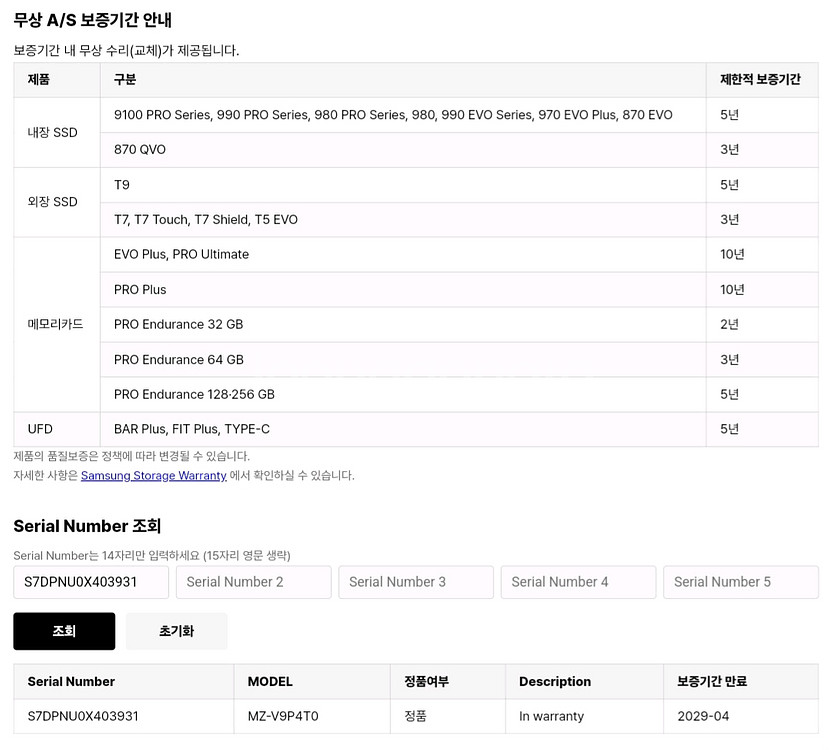This screenshot has height=750, width=831.
Task: Click into the Serial Number 4 field
Action: (578, 582)
